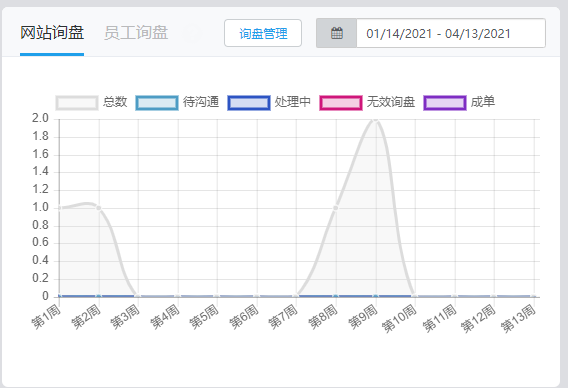Open the 员工询盘 tab
The image size is (568, 388).
coord(136,33)
